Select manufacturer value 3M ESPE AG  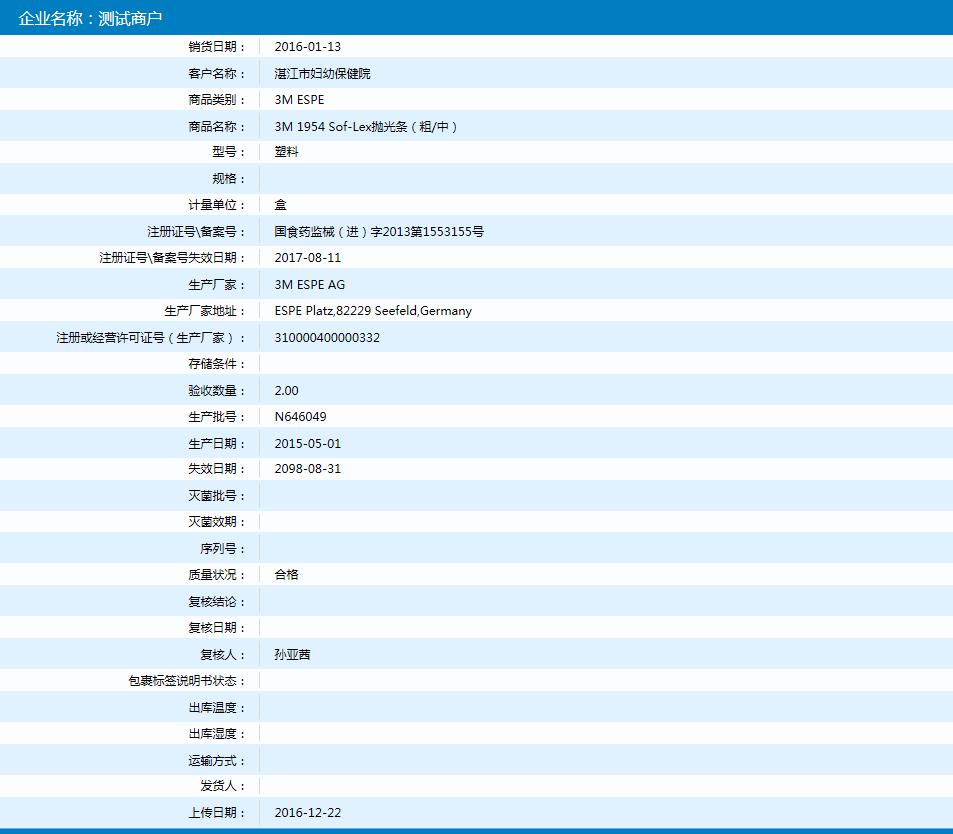point(309,284)
